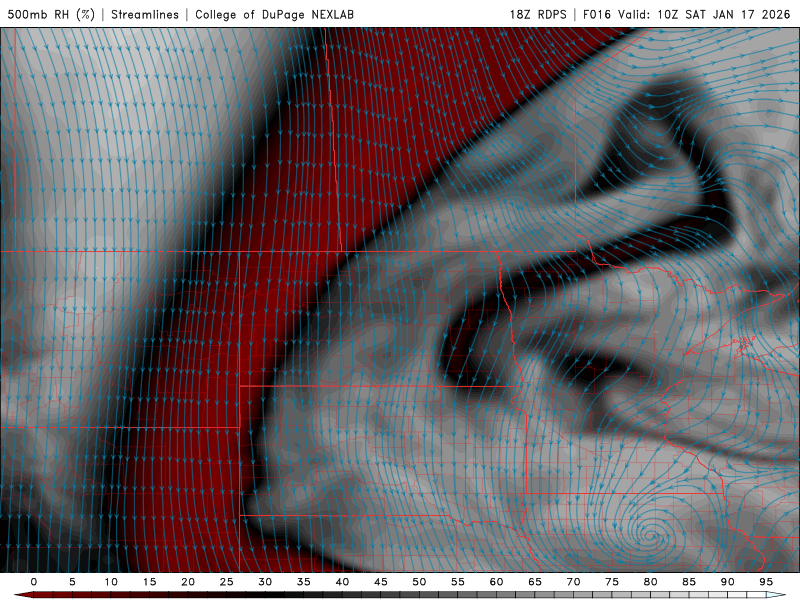The height and width of the screenshot is (600, 800).
Task: Click the white right arrow end of colorbar
Action: point(777,595)
